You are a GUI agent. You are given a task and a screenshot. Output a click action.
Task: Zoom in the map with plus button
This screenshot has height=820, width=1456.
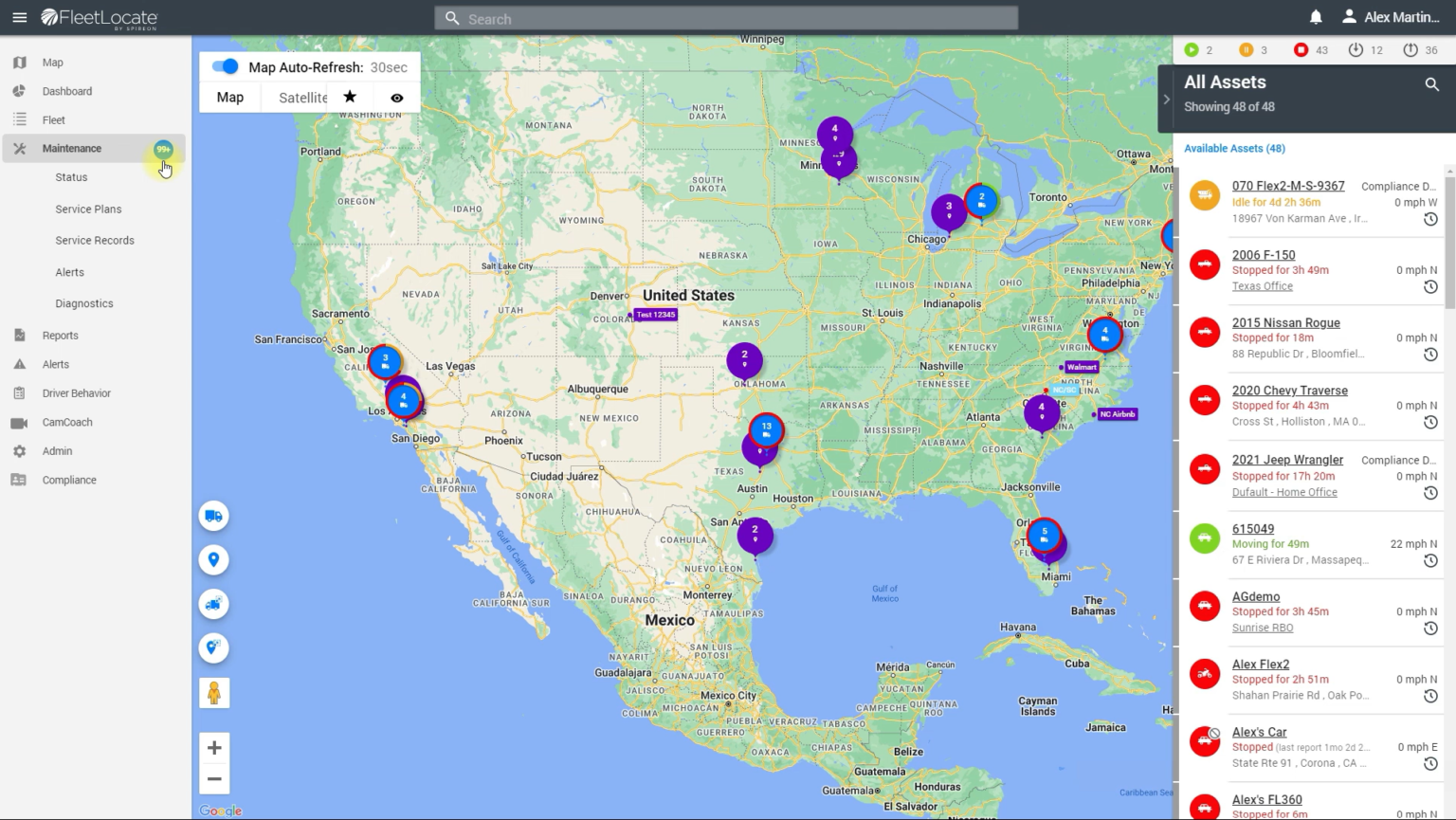coord(214,748)
